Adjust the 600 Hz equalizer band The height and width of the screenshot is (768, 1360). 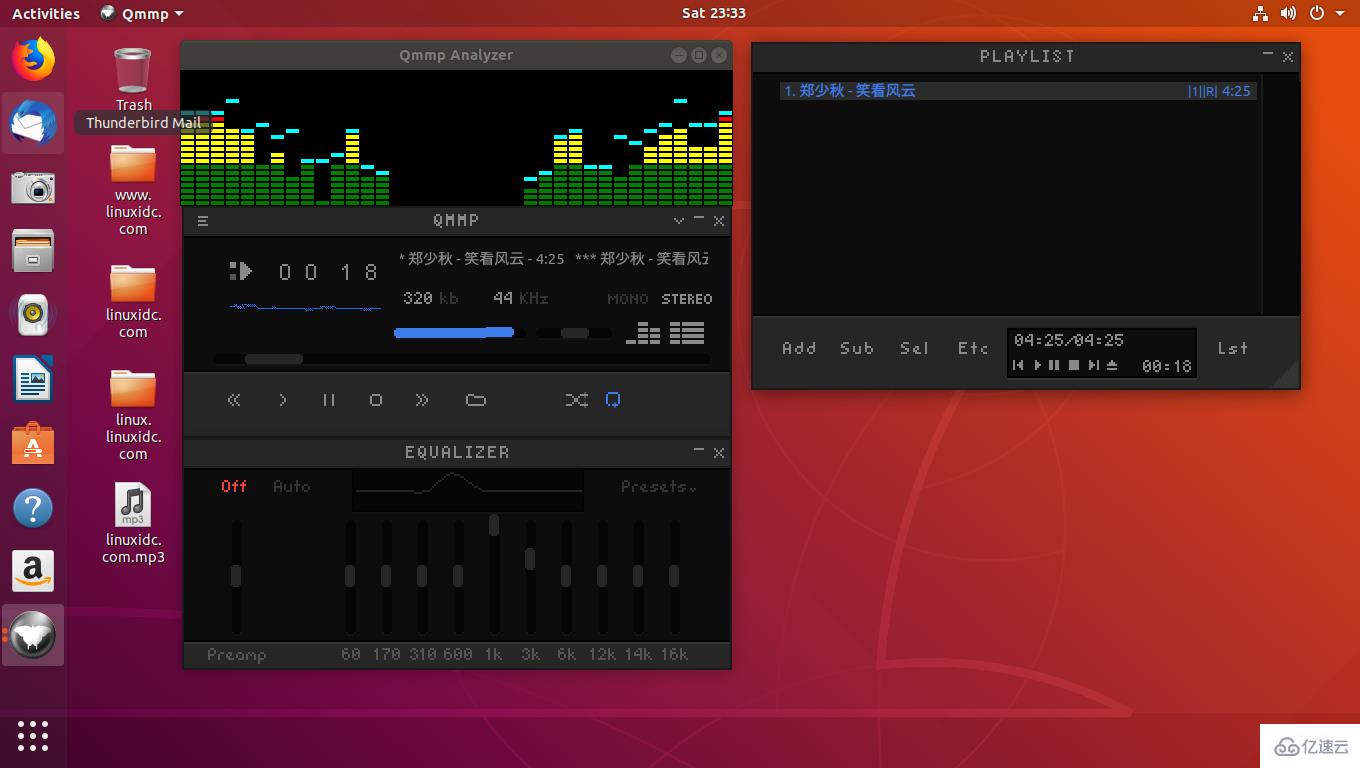[458, 577]
